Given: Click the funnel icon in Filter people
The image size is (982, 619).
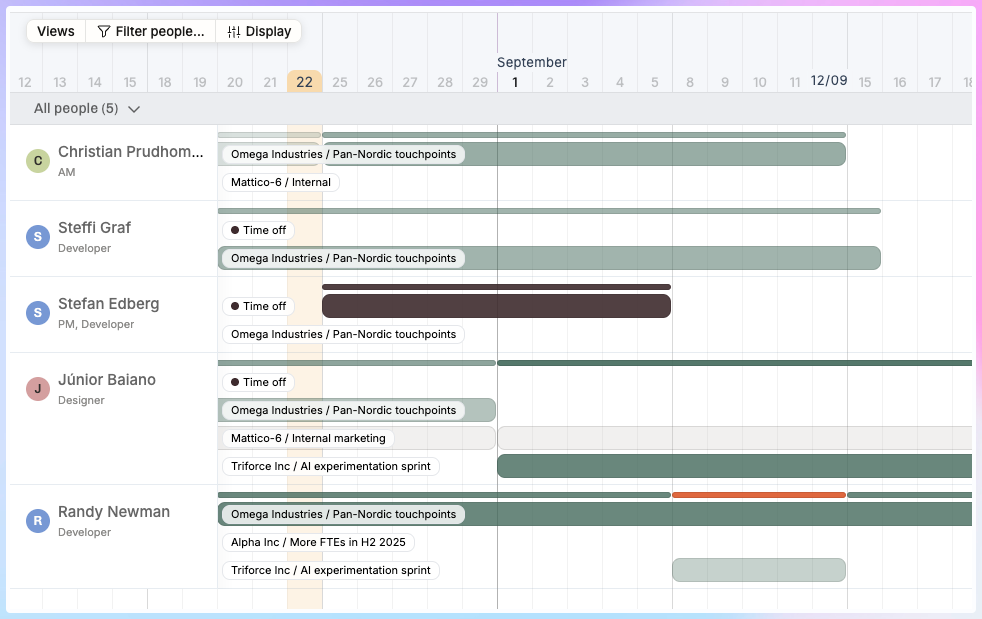Looking at the screenshot, I should [x=103, y=32].
